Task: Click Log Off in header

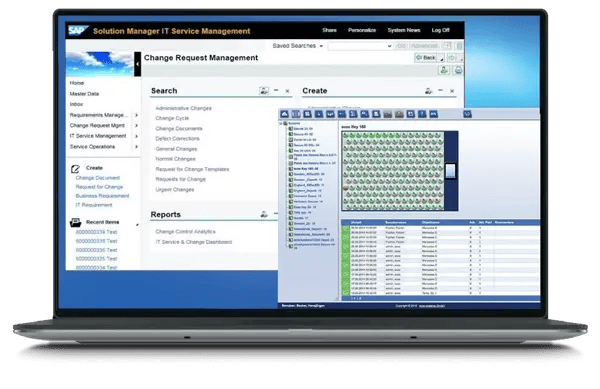Action: pyautogui.click(x=440, y=30)
